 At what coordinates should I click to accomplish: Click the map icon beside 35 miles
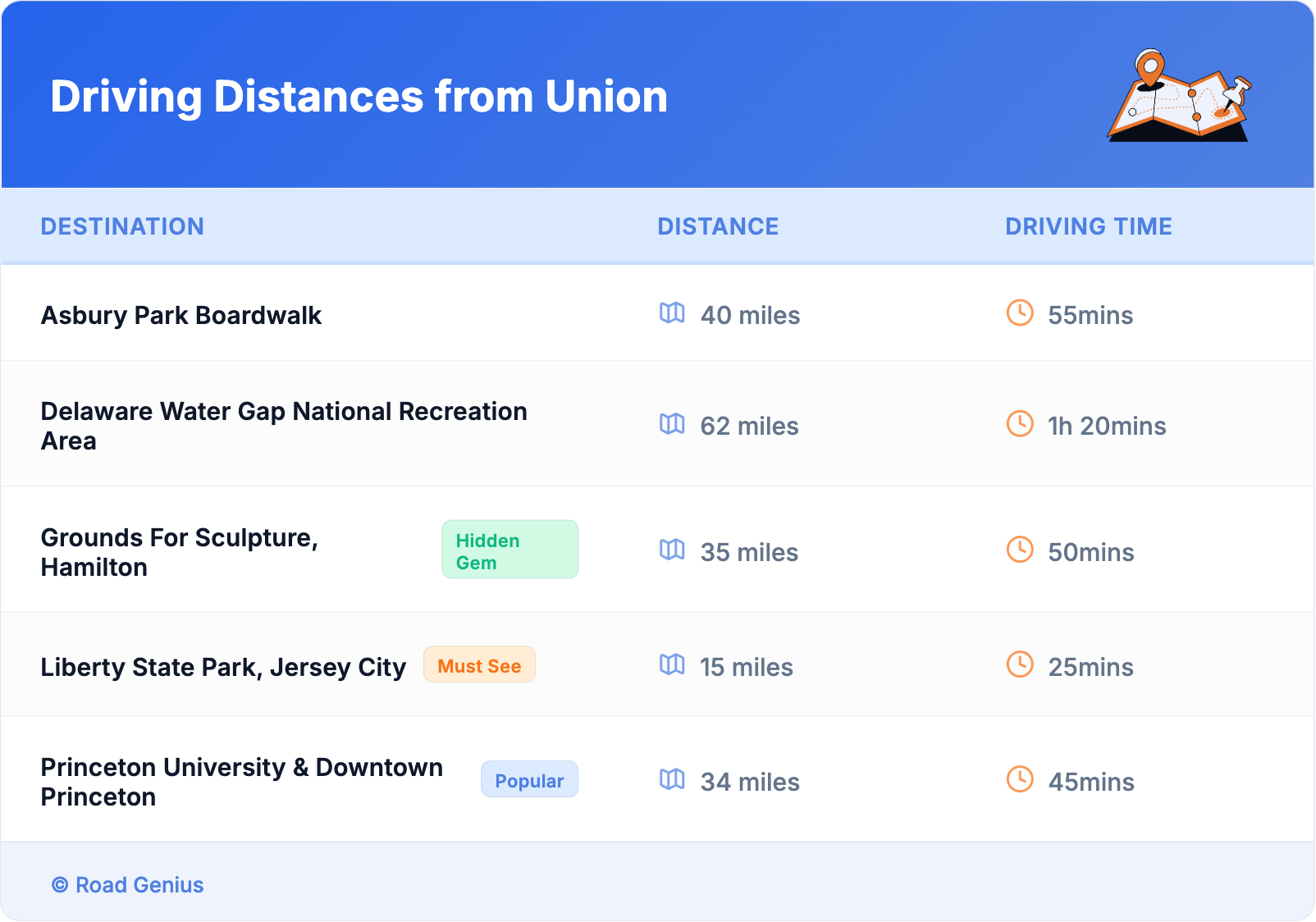(672, 550)
